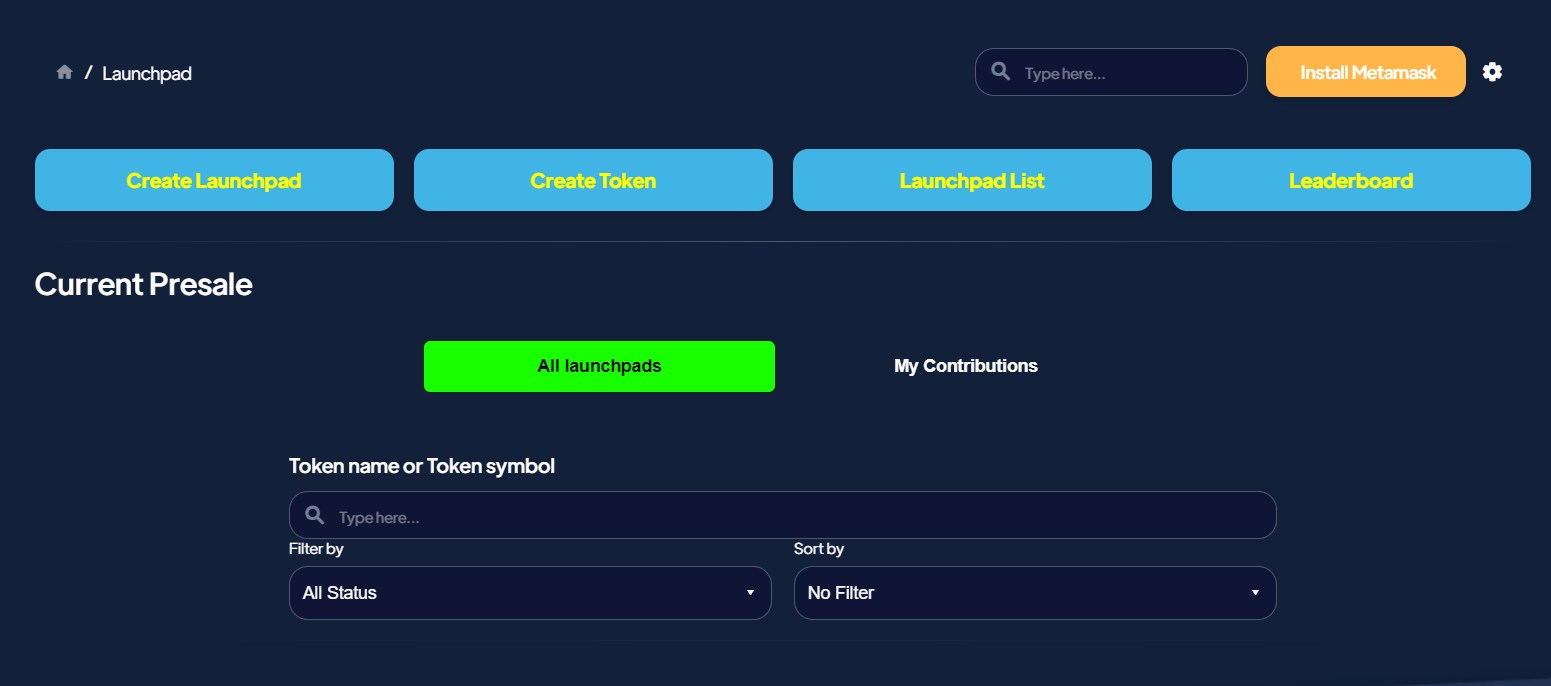Click the Token name or Token symbol label

pos(422,466)
